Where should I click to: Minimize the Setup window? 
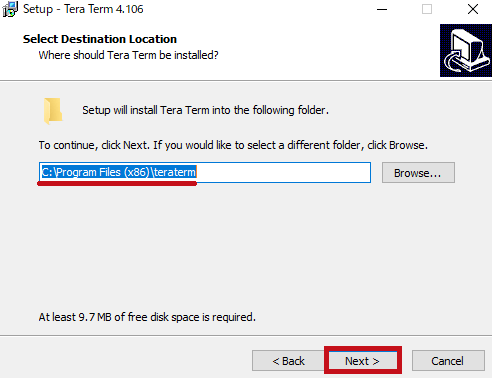[x=382, y=9]
